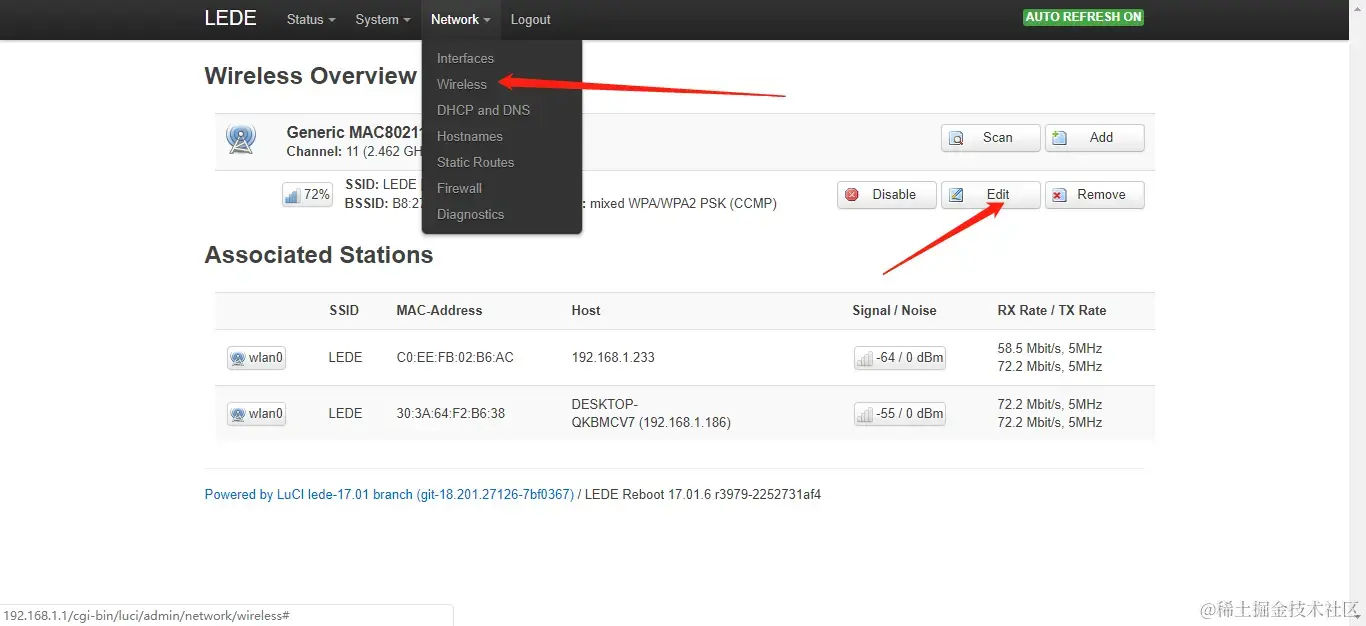Click the 58.5 Mbit/s, 5MHz rate
This screenshot has height=626, width=1366.
(1050, 349)
